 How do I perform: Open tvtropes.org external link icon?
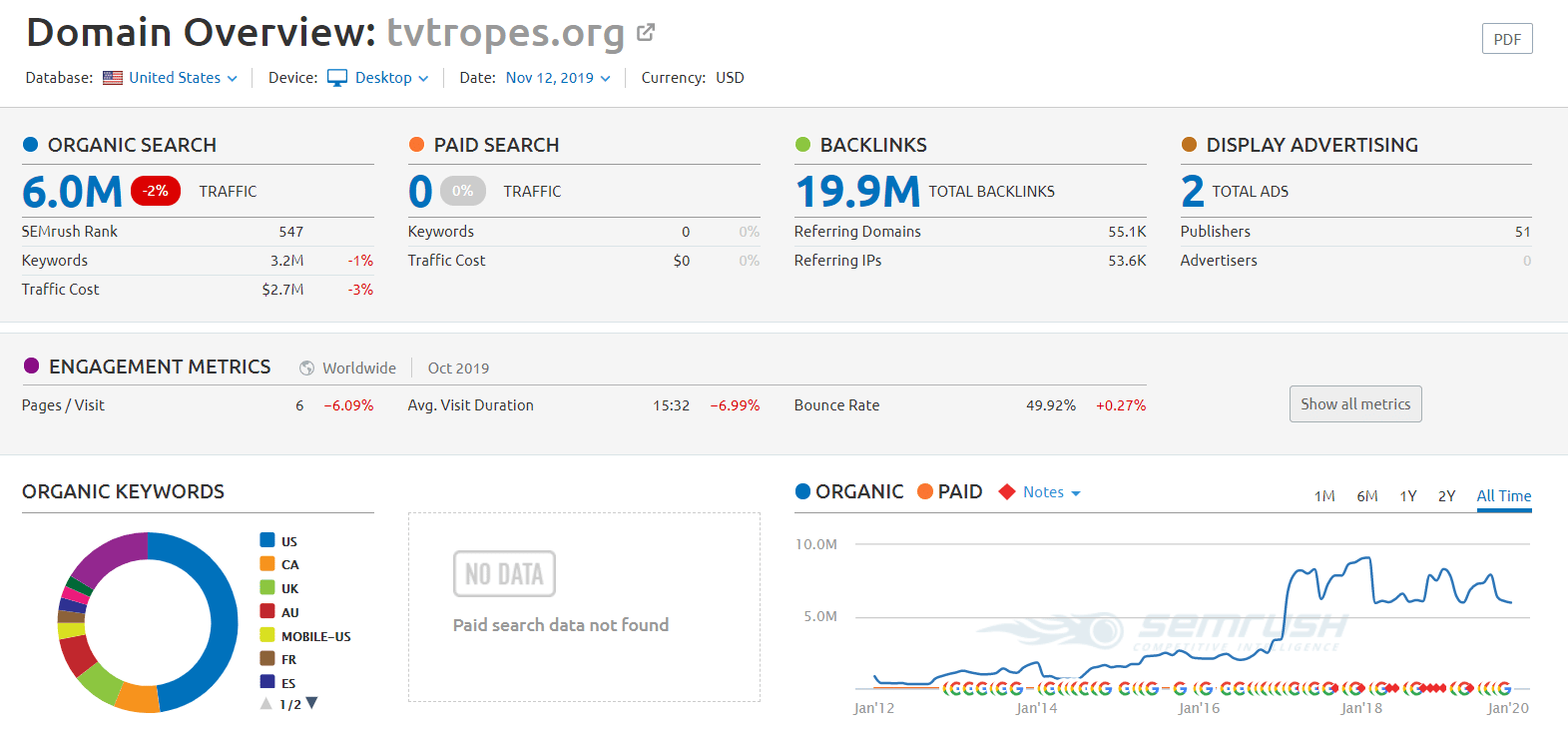click(646, 32)
